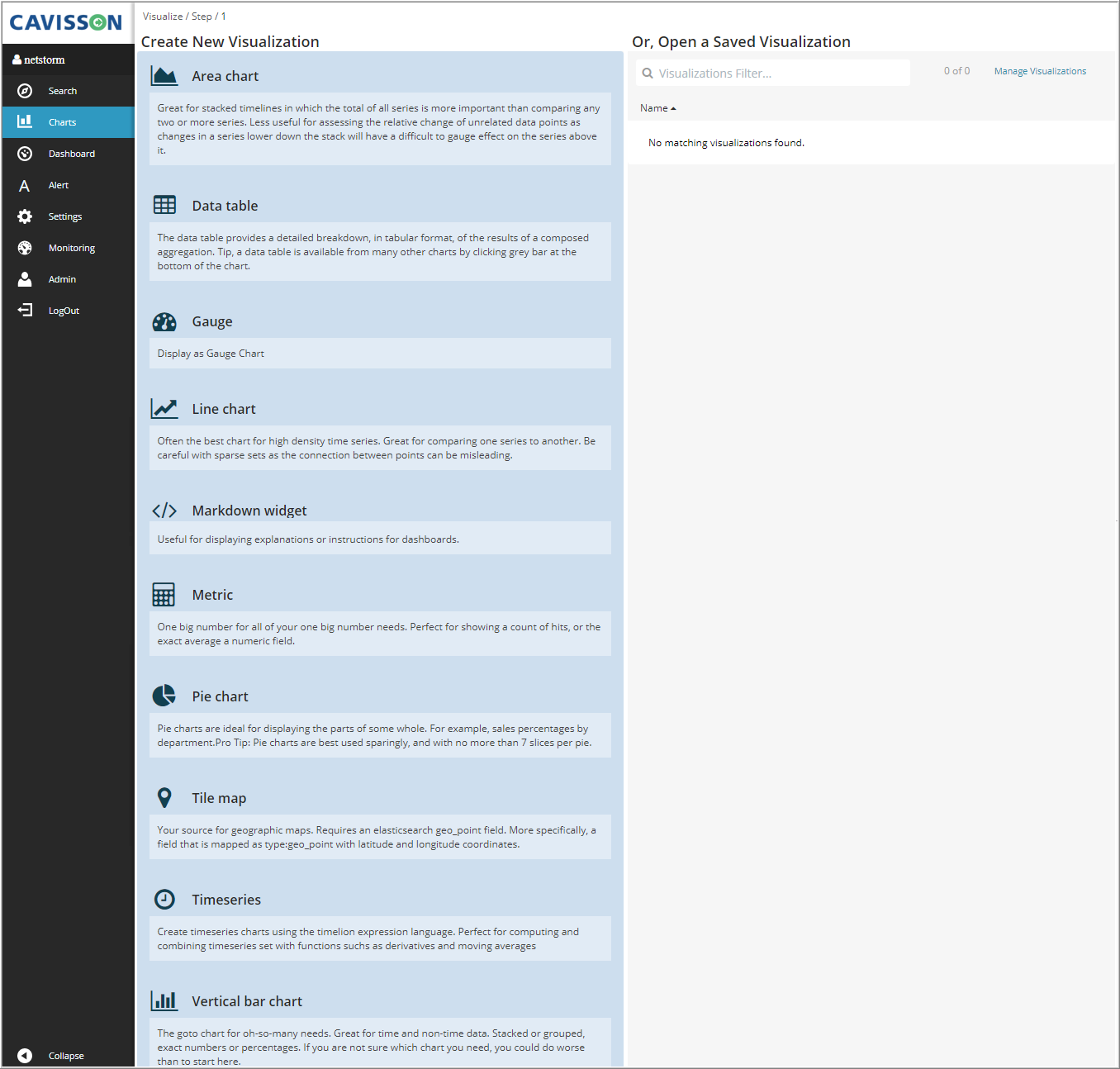Click the Data table grid icon
Viewport: 1120px width, 1069px height.
(x=164, y=205)
